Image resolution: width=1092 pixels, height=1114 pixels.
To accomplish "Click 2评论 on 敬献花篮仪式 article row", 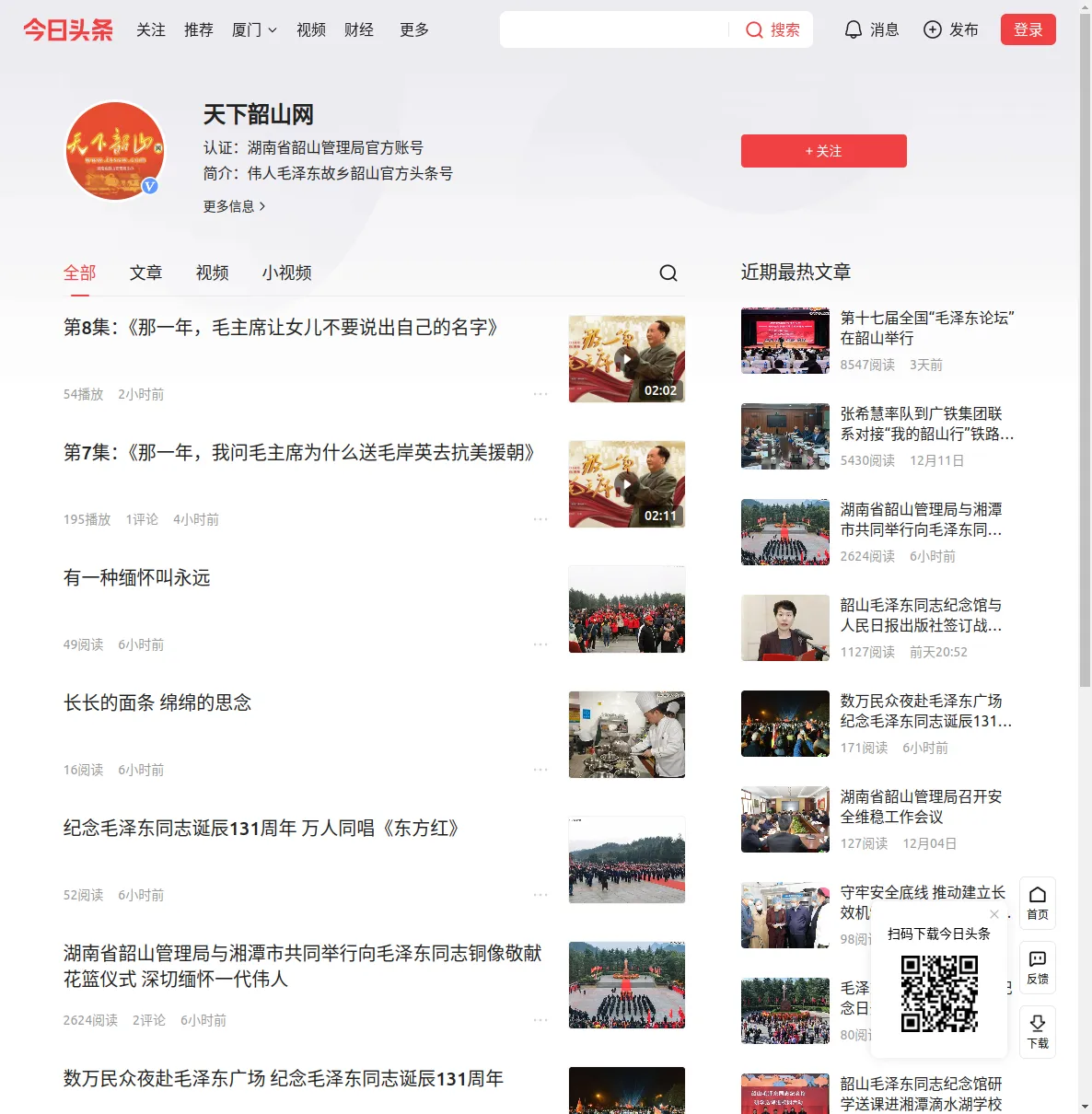I will click(x=149, y=1020).
